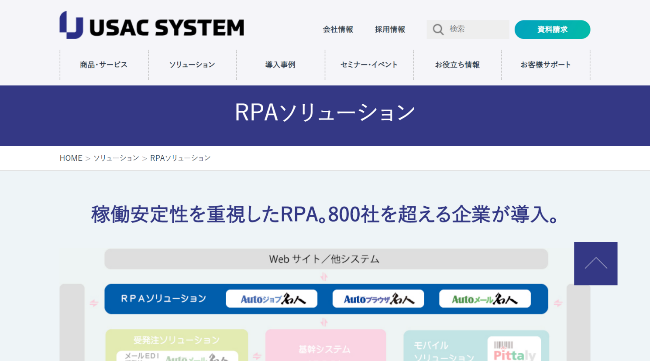Click the Autoジョブ名人 logo
Viewport: 650px width, 361px height.
click(272, 299)
